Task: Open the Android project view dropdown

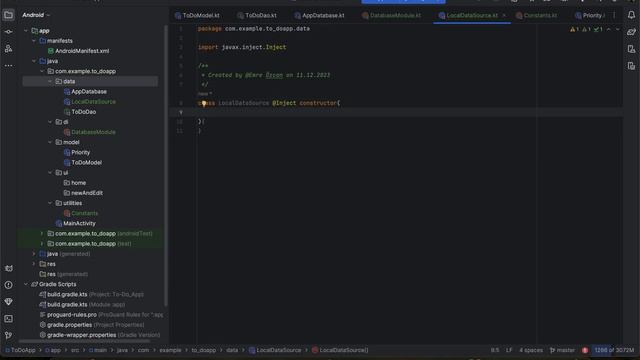Action: (x=36, y=15)
